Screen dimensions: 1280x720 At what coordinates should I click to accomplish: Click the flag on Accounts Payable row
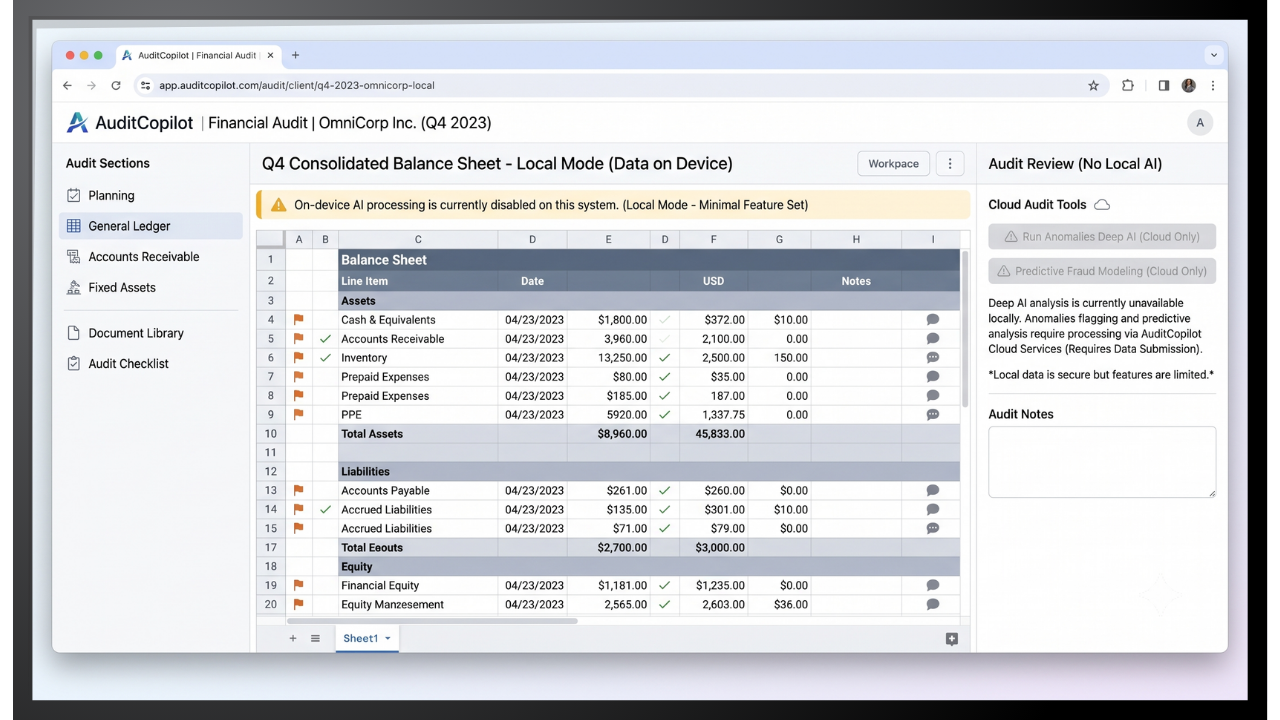click(298, 491)
